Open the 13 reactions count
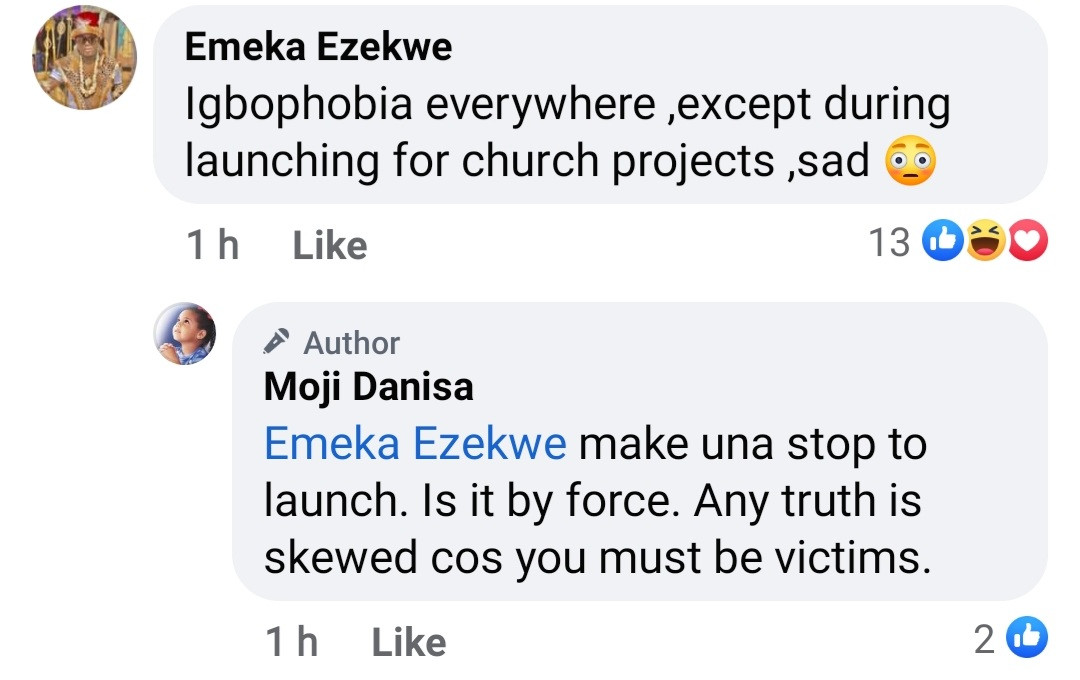Viewport: 1080px width, 680px height. point(889,242)
